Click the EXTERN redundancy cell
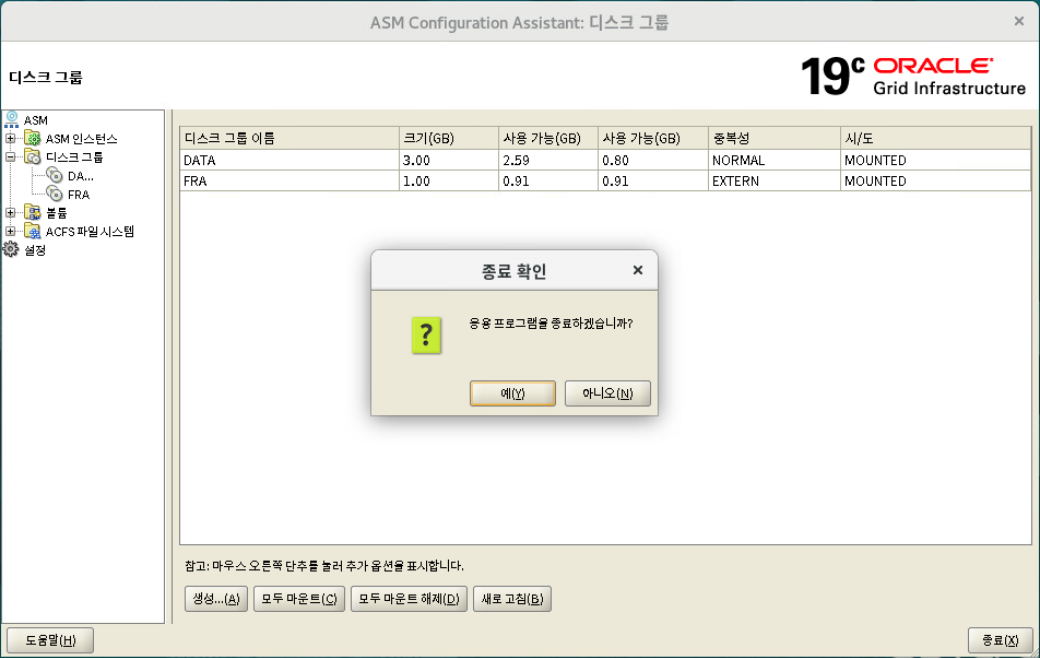Screen dimensions: 1040x658 (774, 181)
